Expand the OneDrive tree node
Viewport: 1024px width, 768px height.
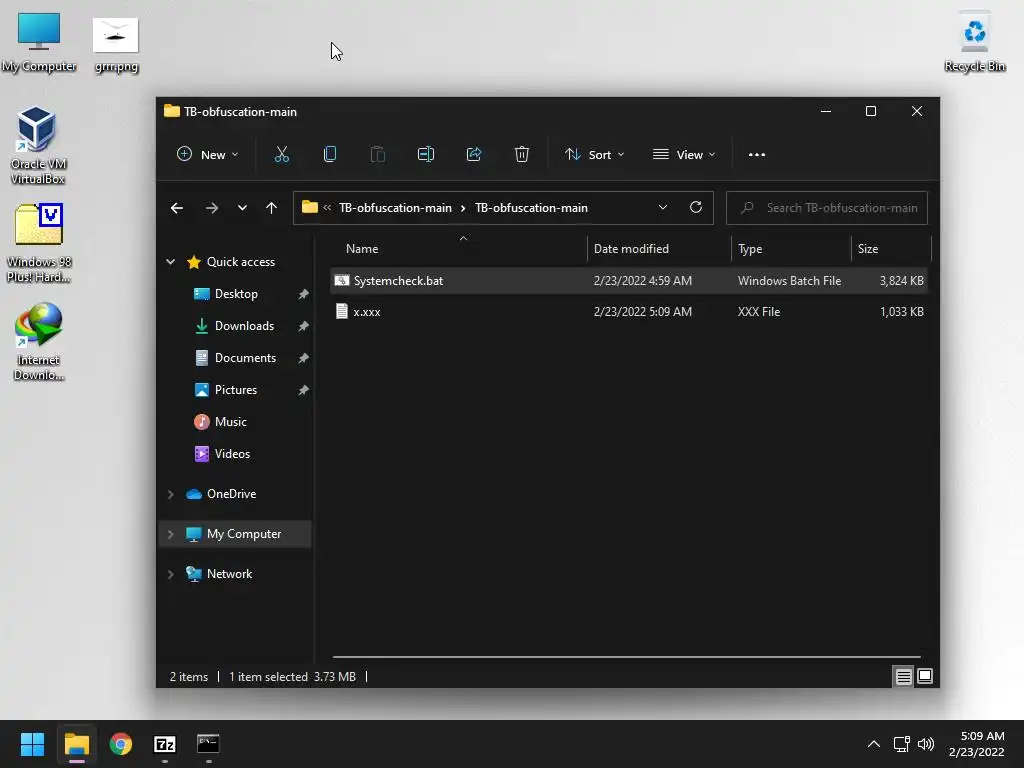[170, 494]
